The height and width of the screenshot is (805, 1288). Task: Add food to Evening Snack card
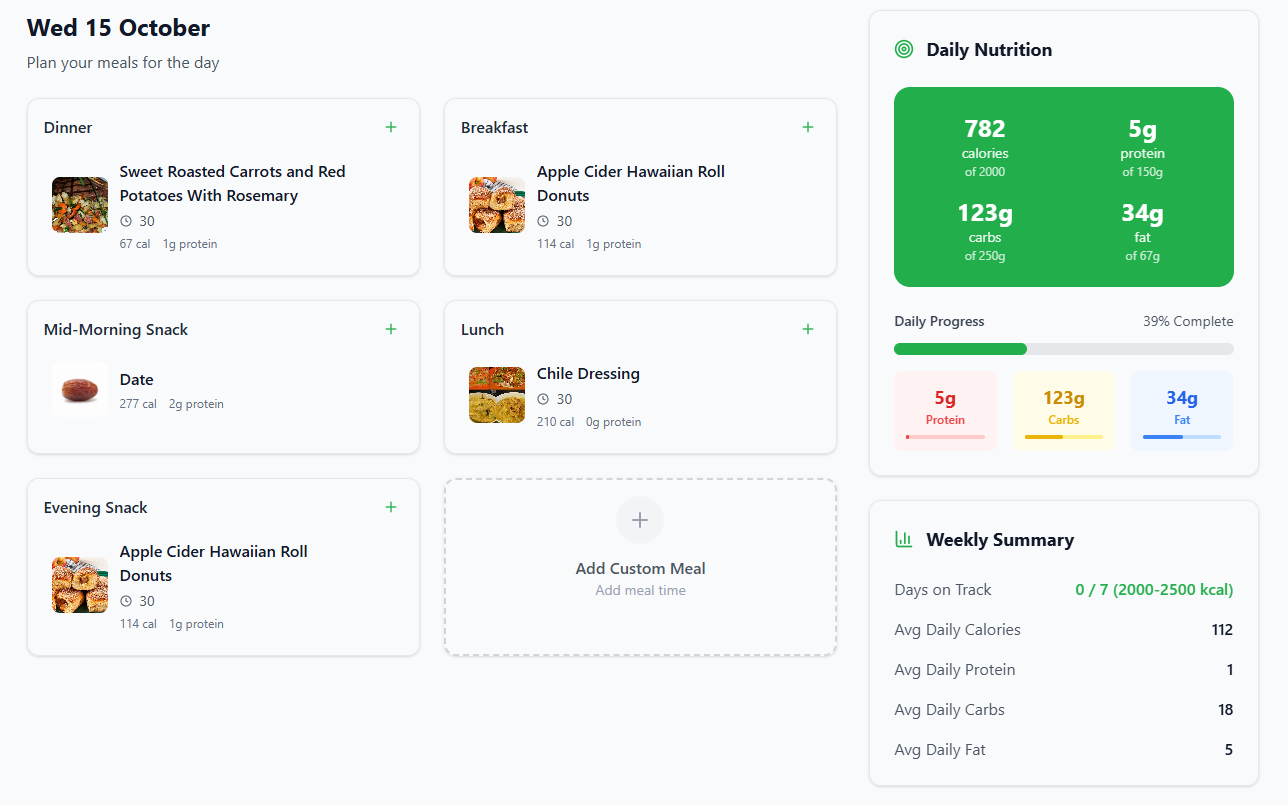tap(391, 507)
